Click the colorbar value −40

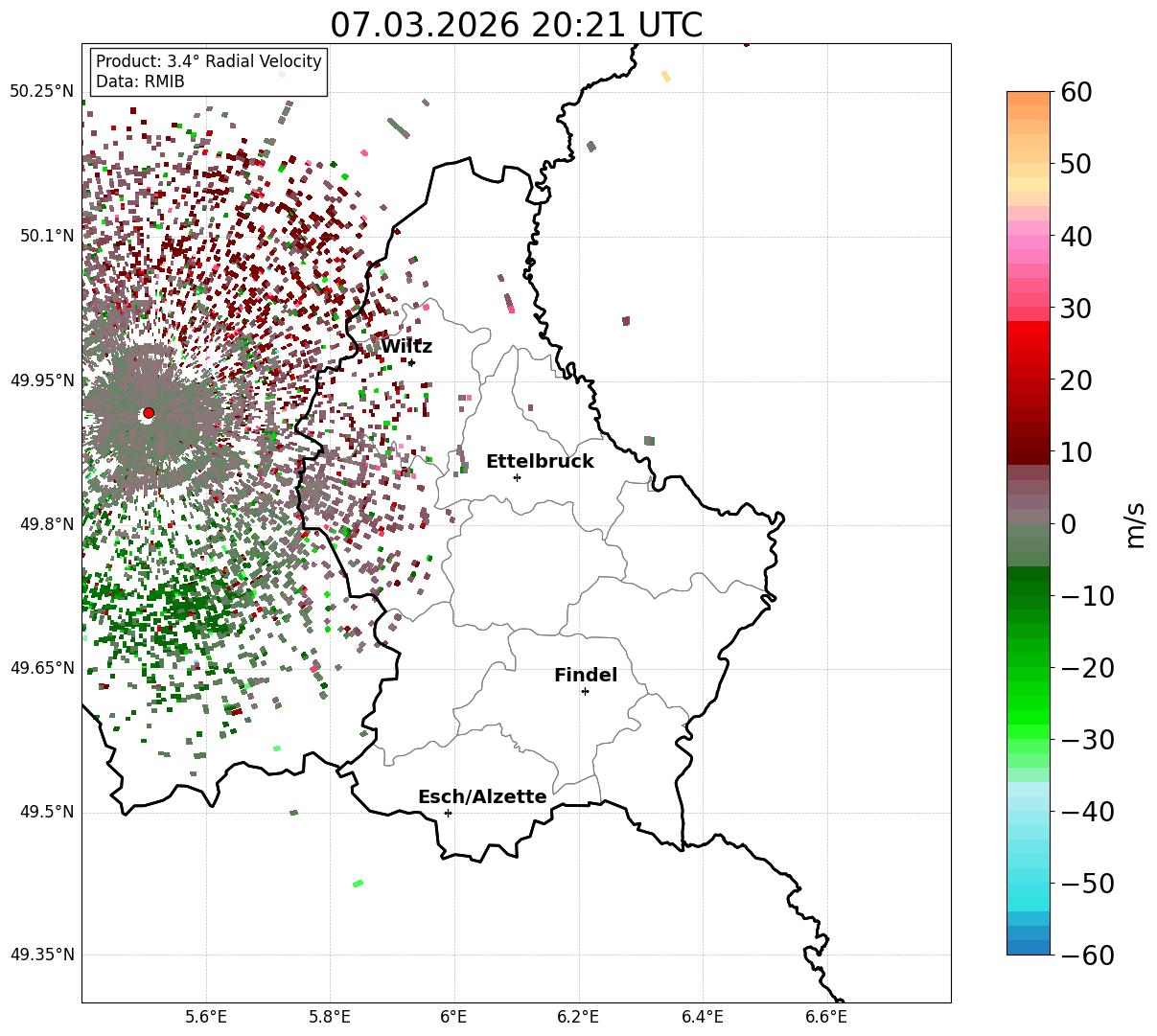pyautogui.click(x=1087, y=811)
